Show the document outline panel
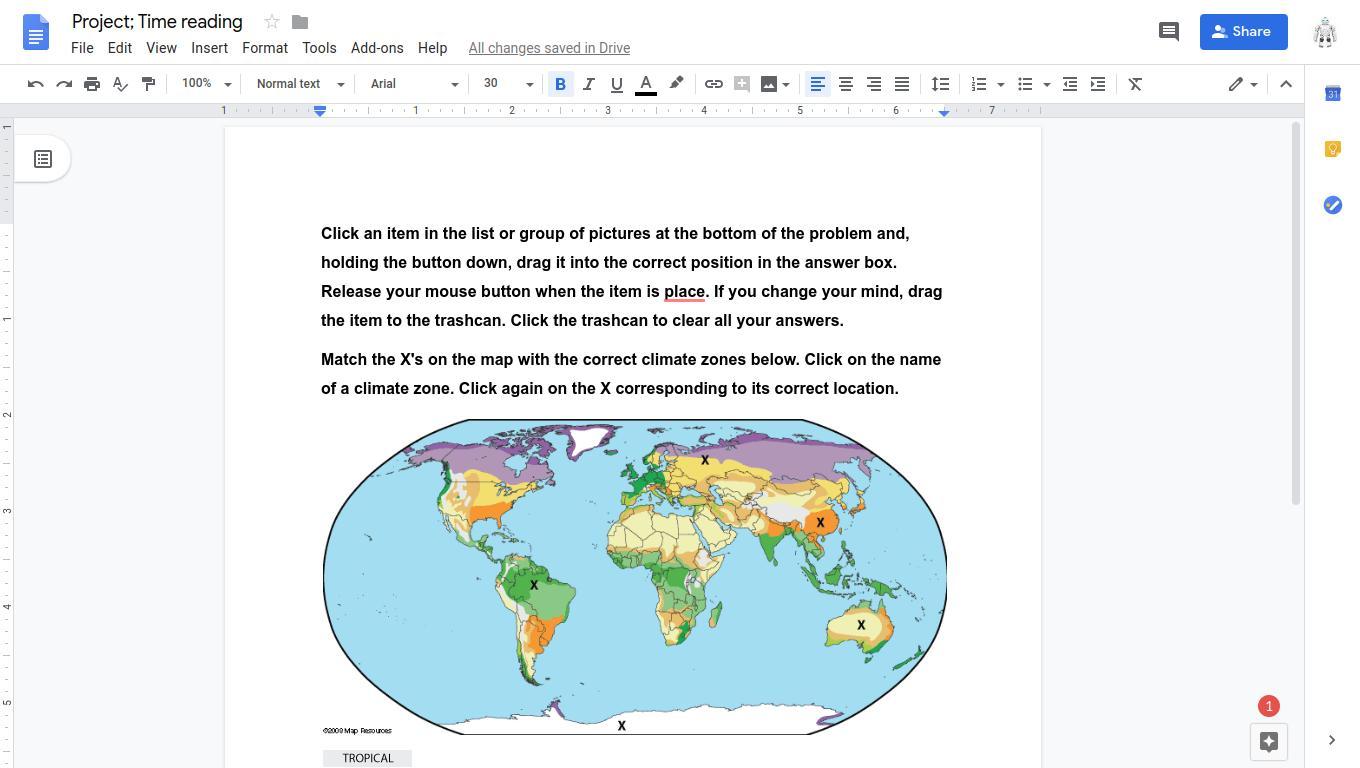This screenshot has width=1360, height=768. point(43,159)
